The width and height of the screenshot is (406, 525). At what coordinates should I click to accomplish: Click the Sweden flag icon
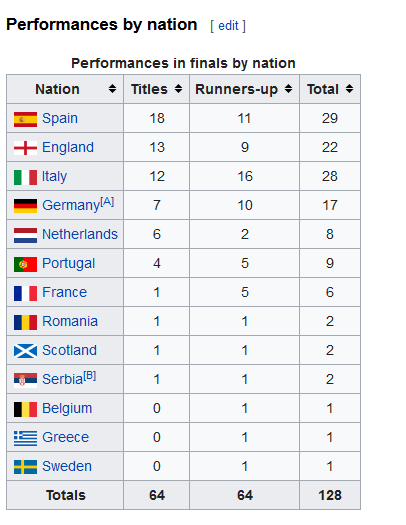pos(25,467)
